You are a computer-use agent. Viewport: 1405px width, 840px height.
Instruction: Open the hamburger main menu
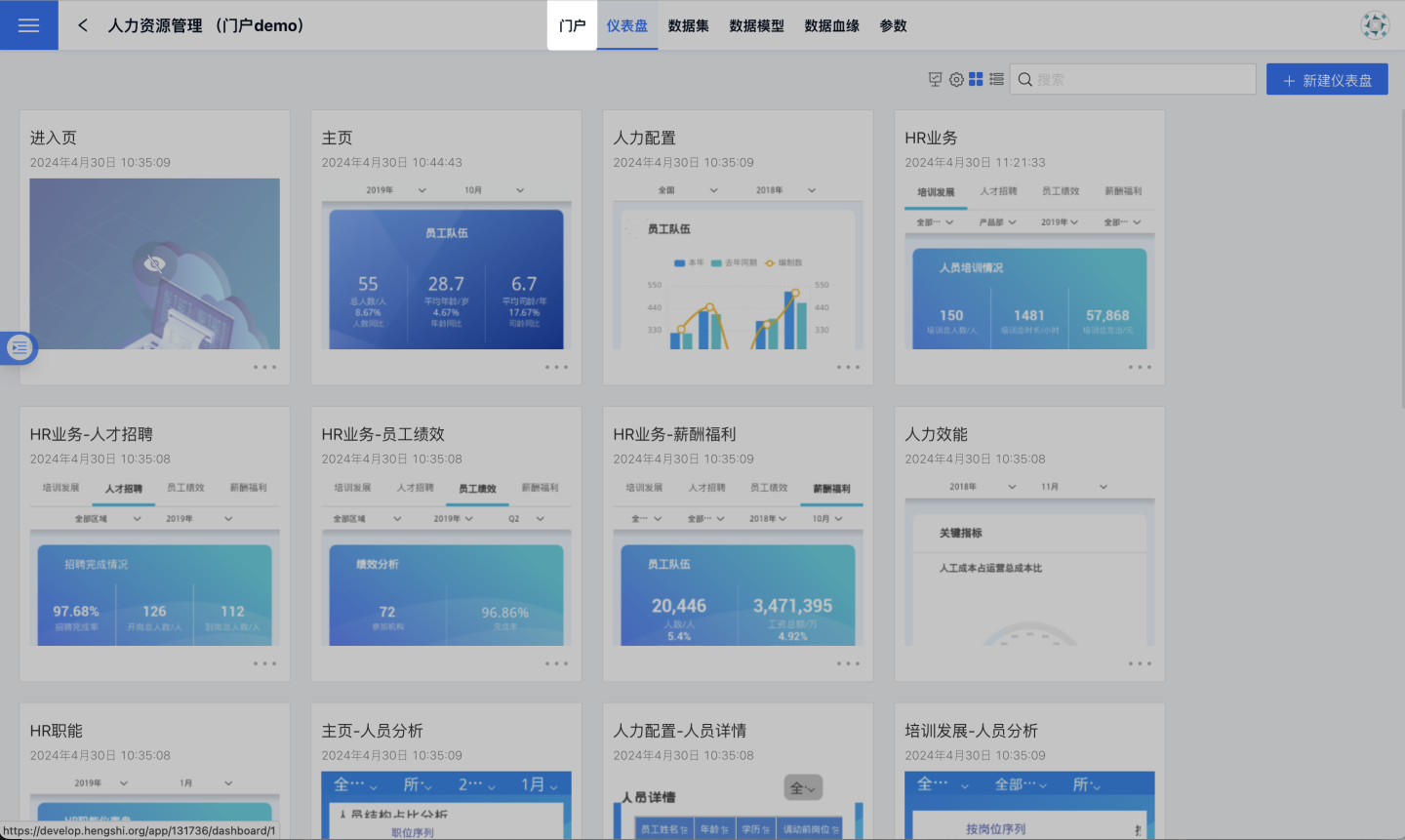pos(28,25)
